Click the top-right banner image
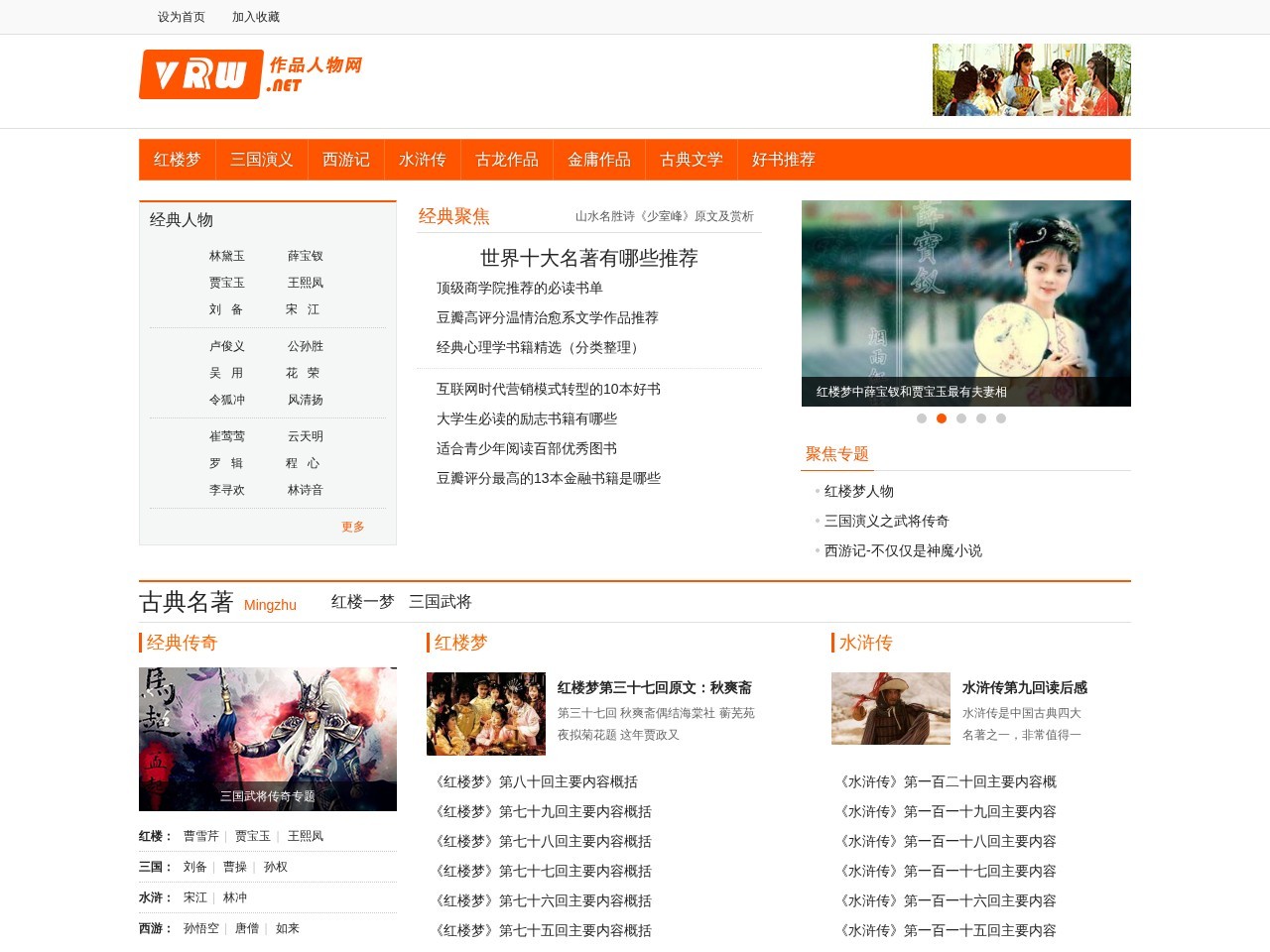Image resolution: width=1270 pixels, height=952 pixels. tap(1031, 80)
